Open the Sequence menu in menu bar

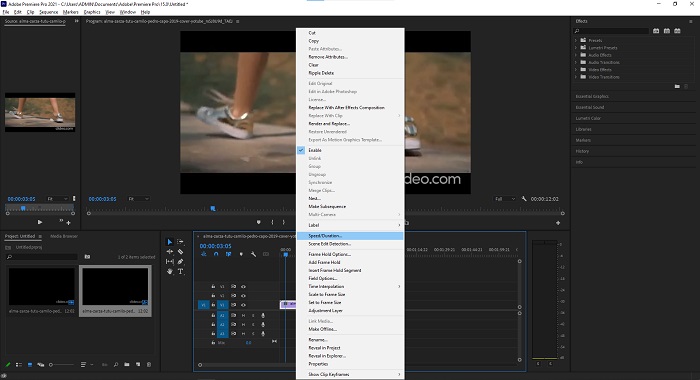(48, 12)
